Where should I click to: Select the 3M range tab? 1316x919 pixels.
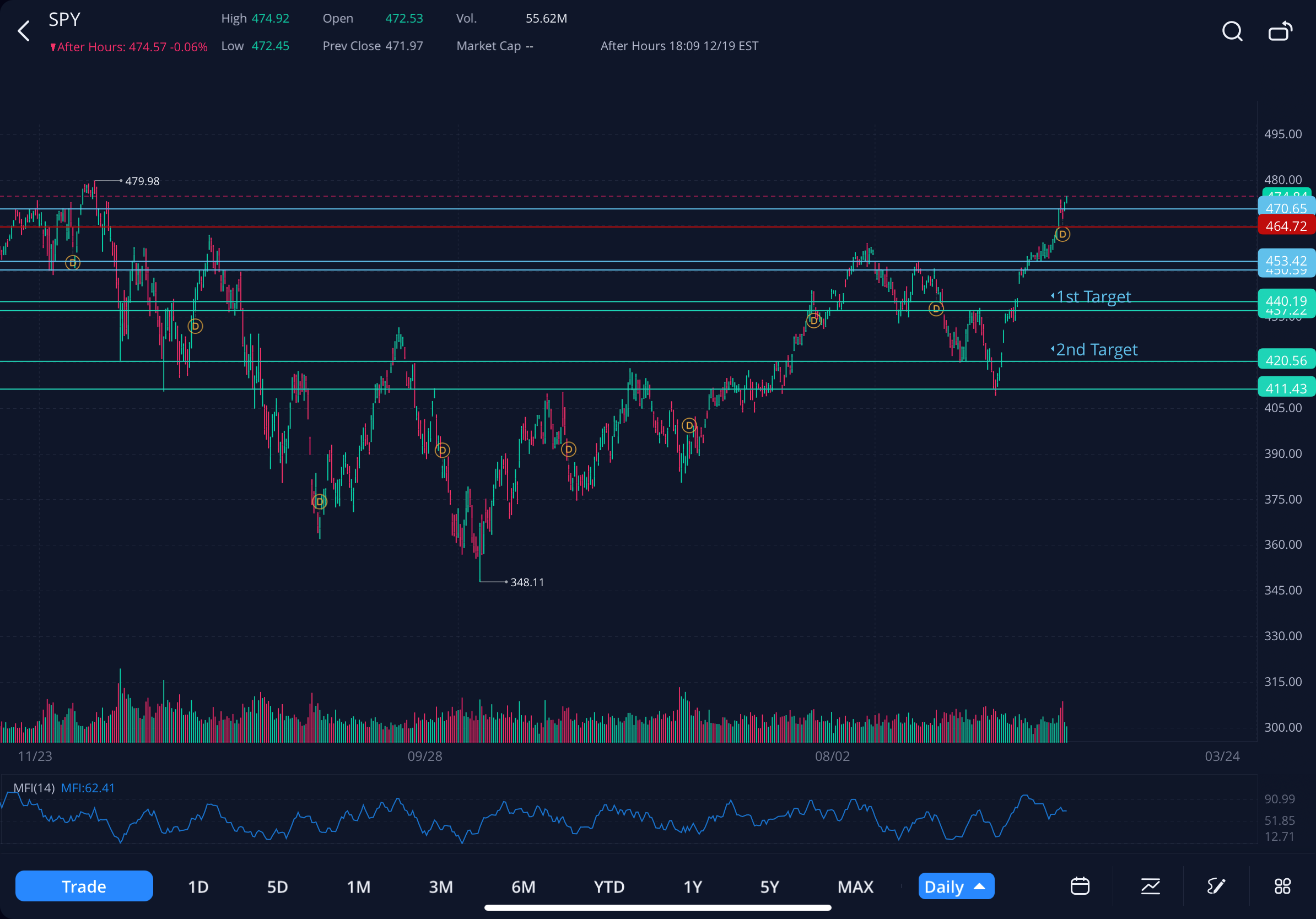(441, 887)
